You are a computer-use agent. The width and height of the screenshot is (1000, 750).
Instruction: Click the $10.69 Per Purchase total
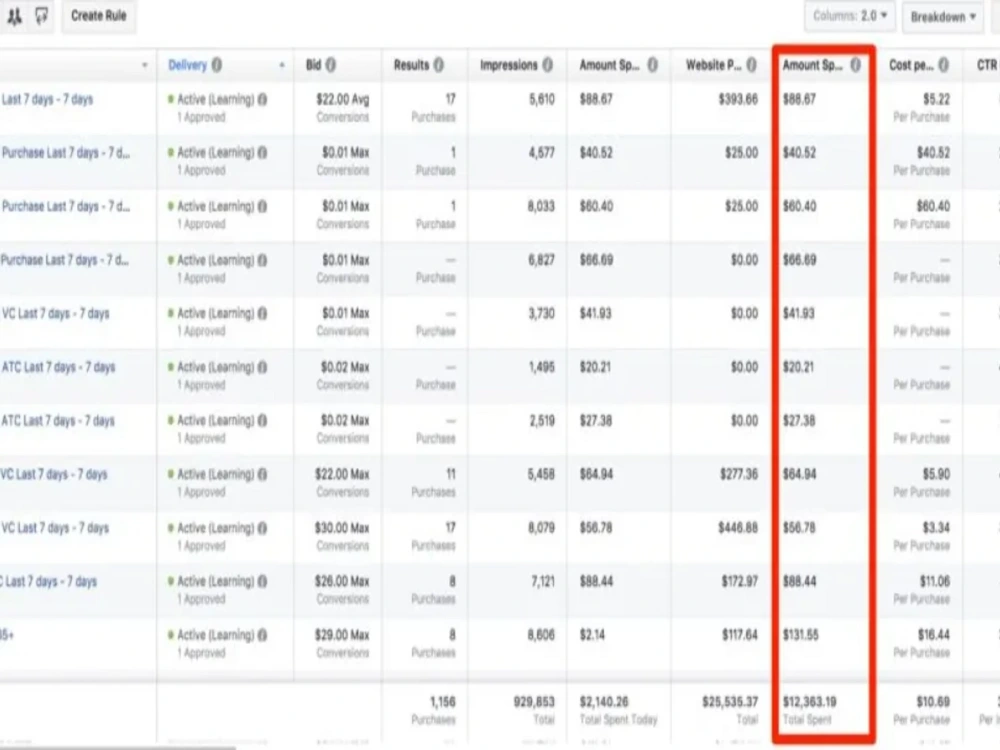933,702
